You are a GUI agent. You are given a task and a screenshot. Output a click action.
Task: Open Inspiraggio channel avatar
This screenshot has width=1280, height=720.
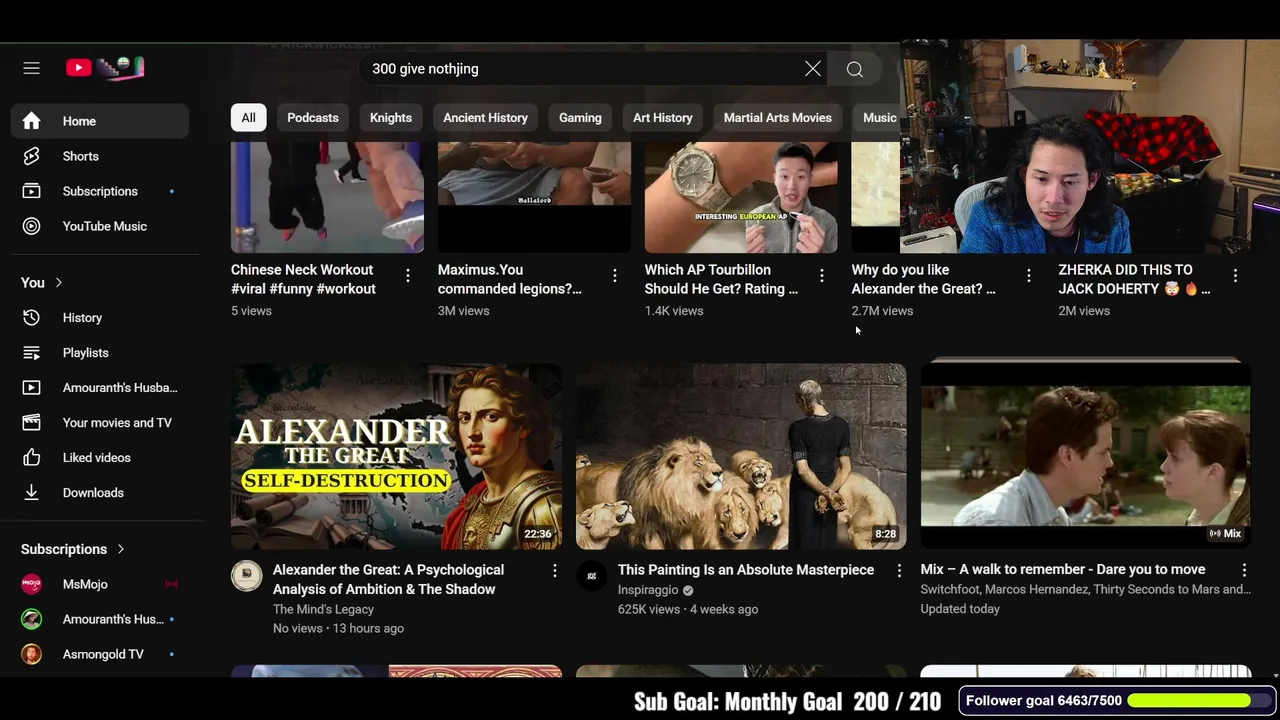tap(591, 576)
